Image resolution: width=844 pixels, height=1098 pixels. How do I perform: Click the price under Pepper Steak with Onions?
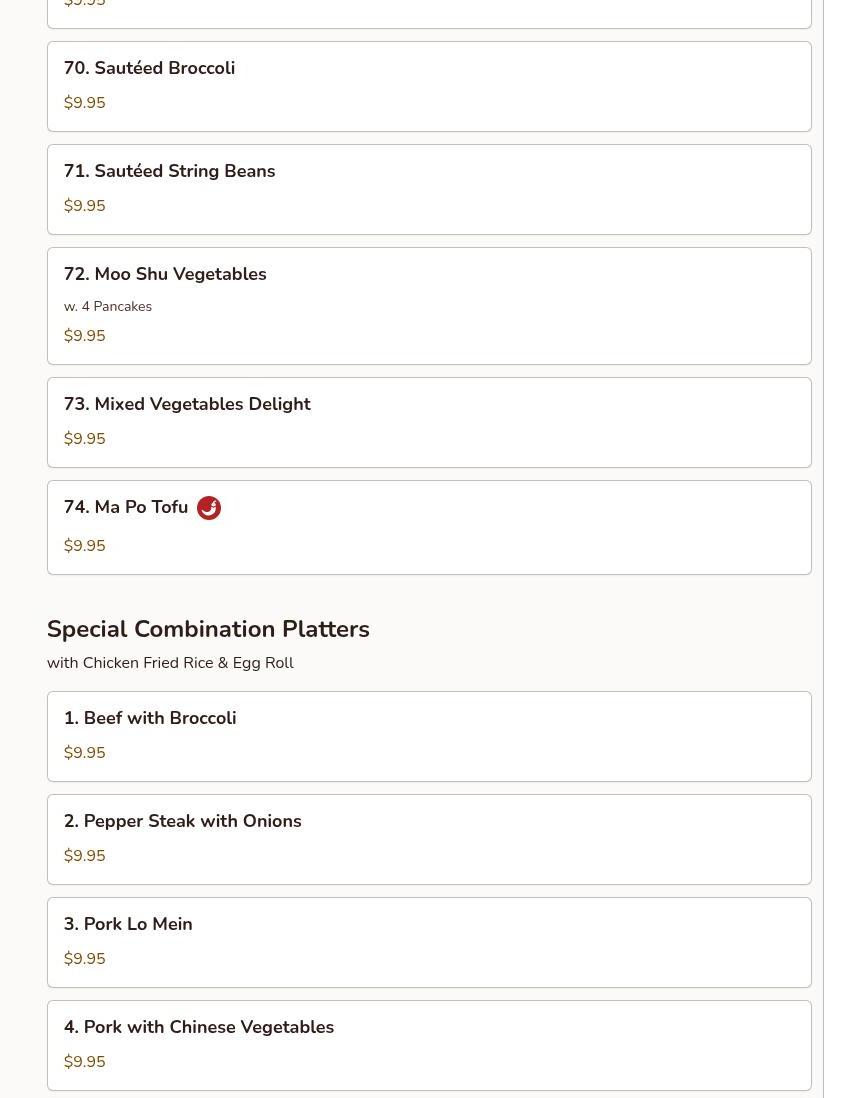84,856
